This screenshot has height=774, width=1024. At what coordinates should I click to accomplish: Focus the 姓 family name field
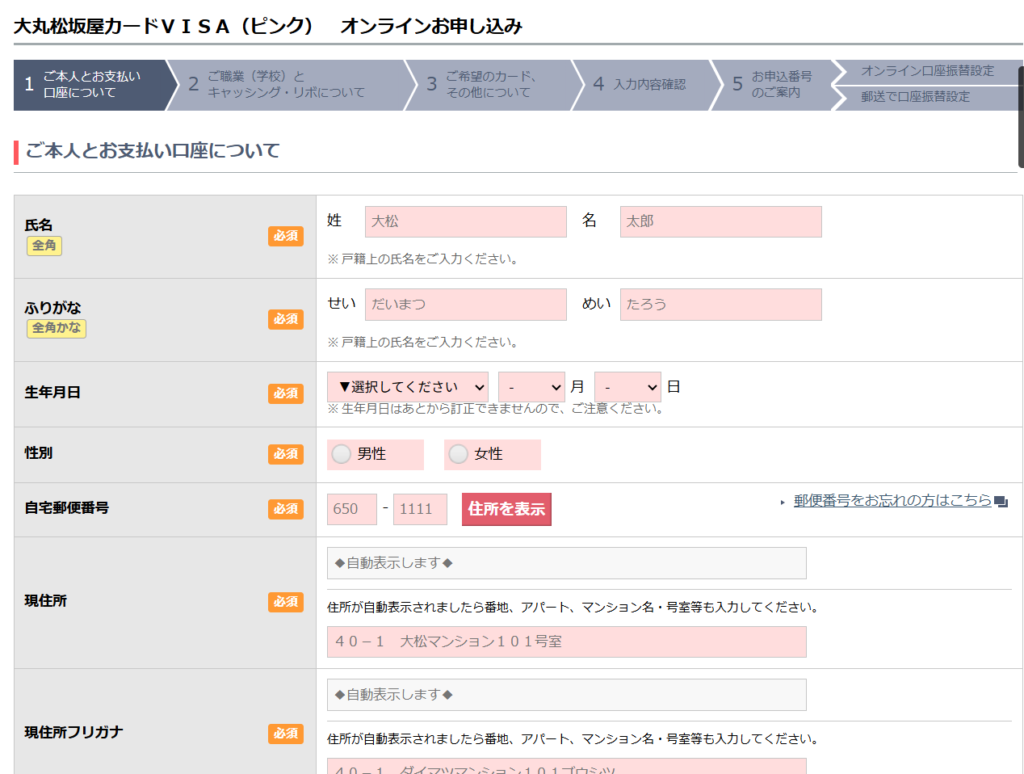point(466,221)
